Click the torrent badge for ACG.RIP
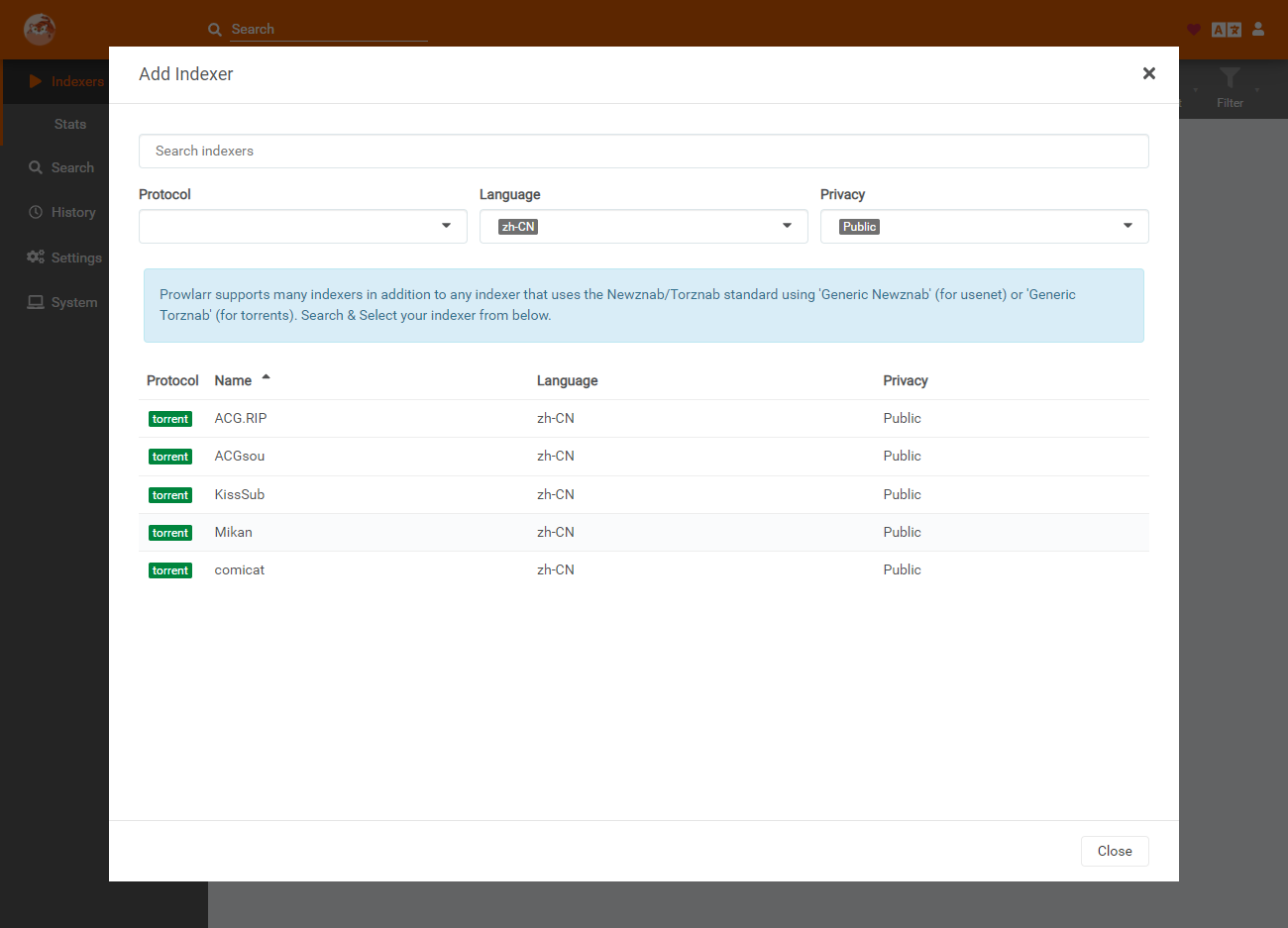The image size is (1288, 928). click(170, 419)
